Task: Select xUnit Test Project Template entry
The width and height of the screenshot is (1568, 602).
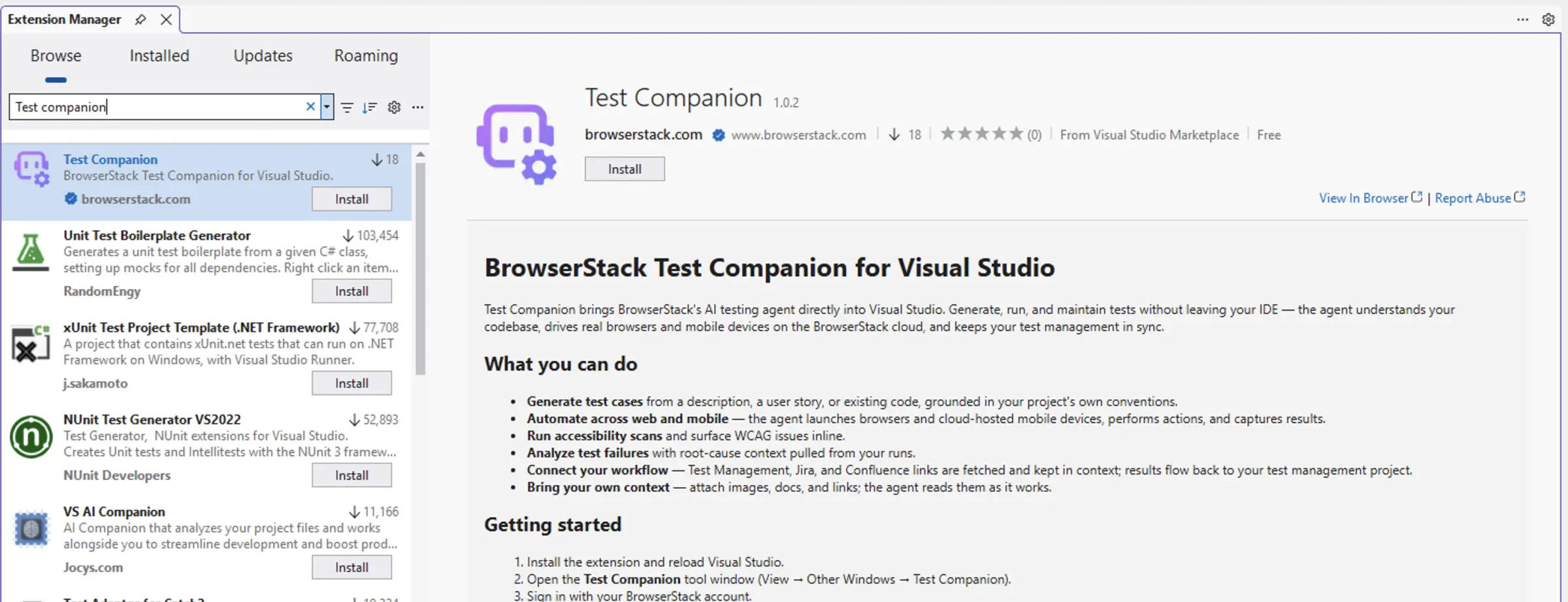Action: point(206,357)
